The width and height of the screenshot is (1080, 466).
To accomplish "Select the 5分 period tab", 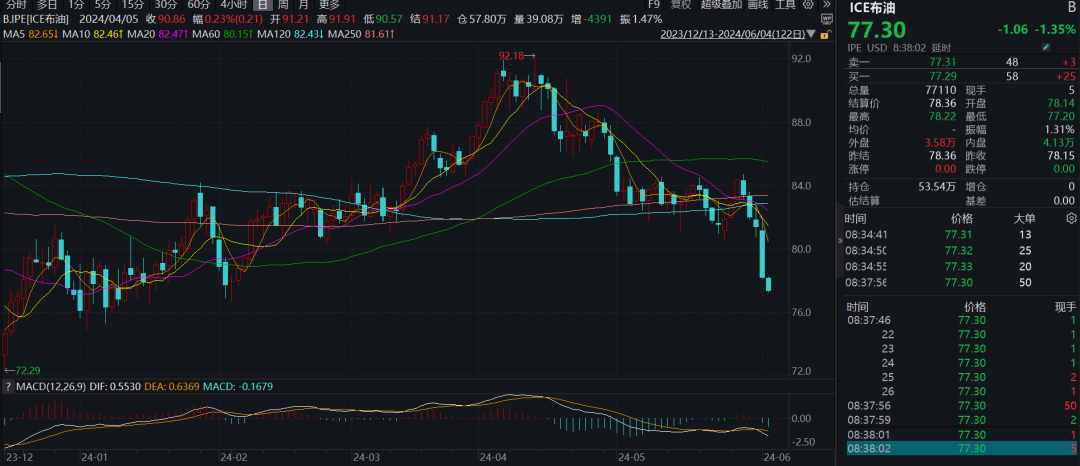I will [103, 4].
